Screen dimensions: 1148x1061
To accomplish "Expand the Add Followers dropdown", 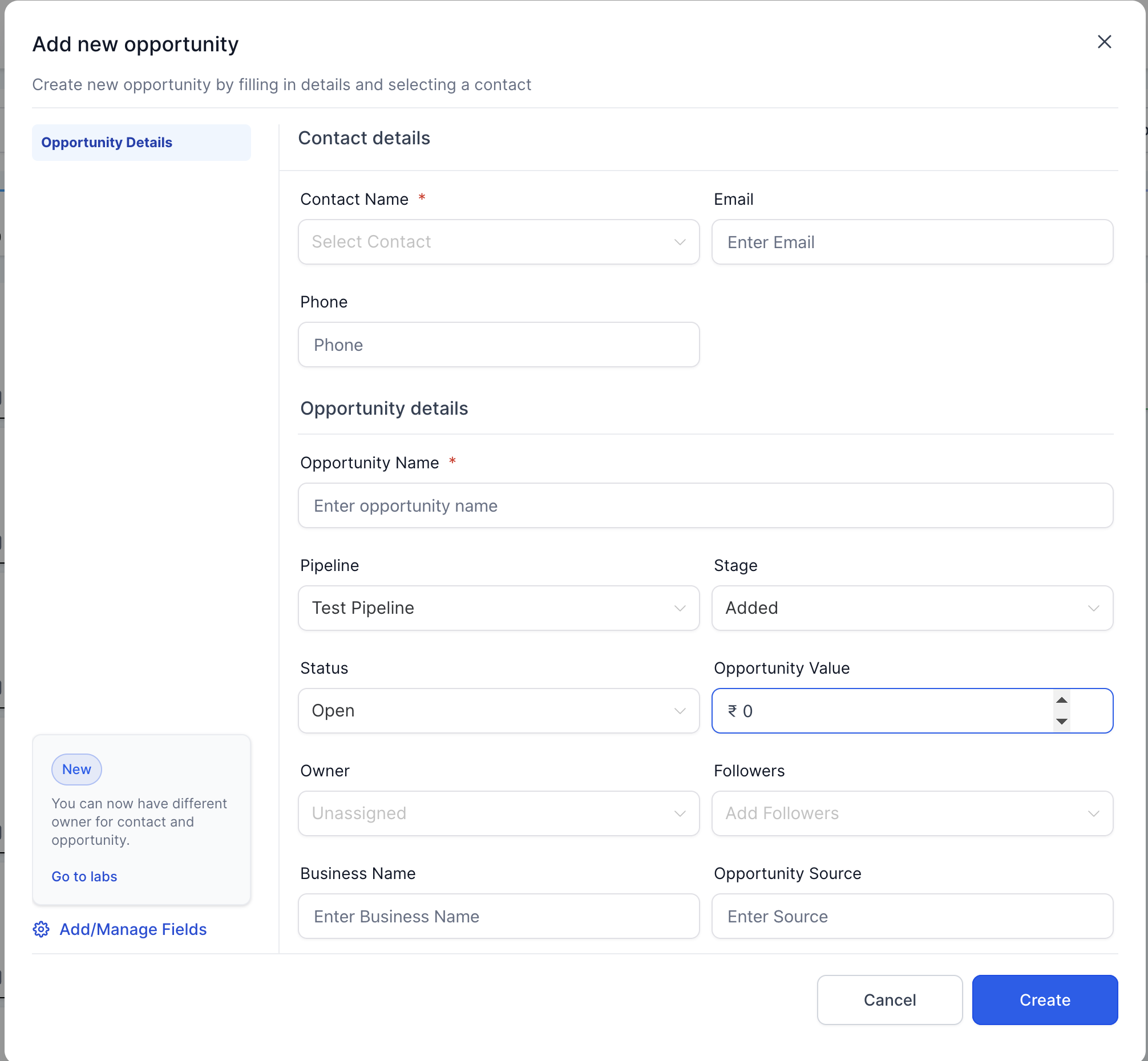I will (911, 813).
